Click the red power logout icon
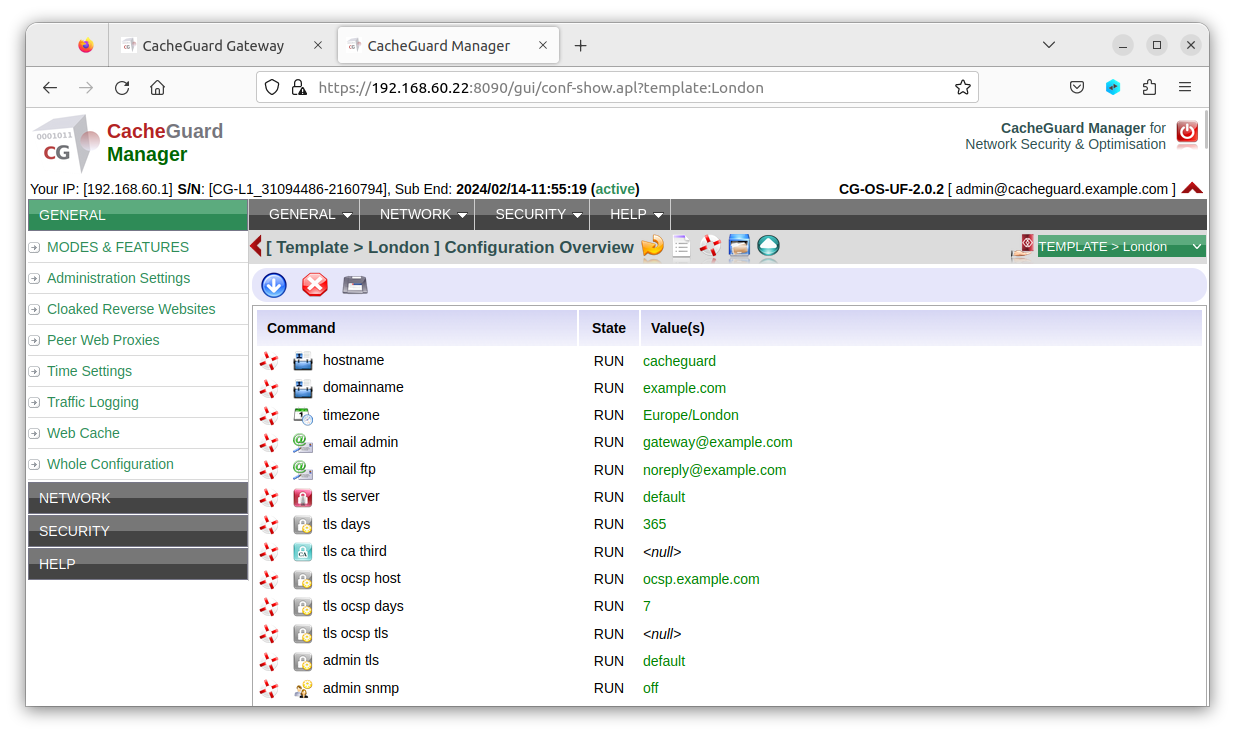Image resolution: width=1235 pixels, height=735 pixels. coord(1187,134)
